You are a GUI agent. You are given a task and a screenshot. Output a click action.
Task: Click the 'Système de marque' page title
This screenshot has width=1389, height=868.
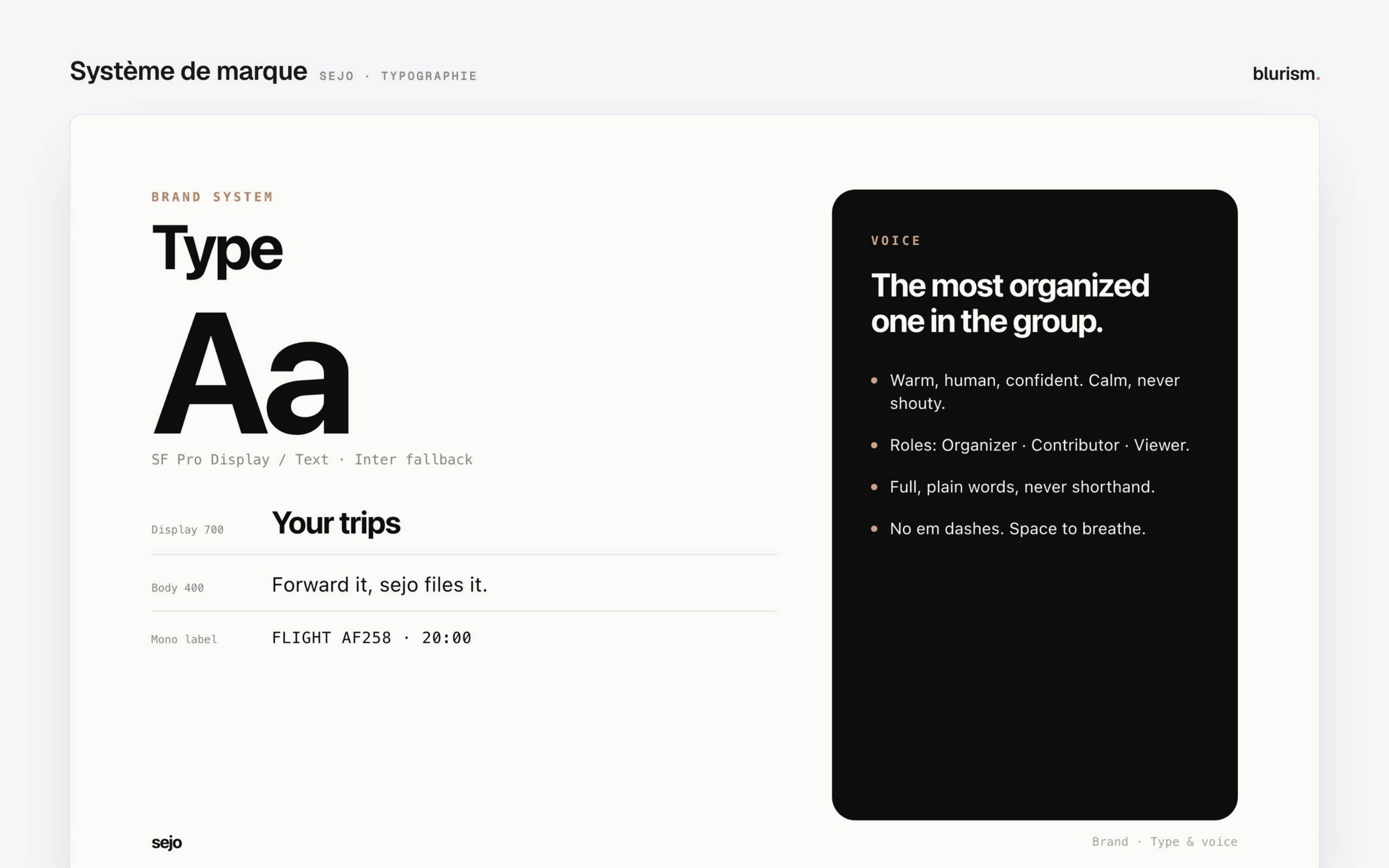click(x=188, y=72)
